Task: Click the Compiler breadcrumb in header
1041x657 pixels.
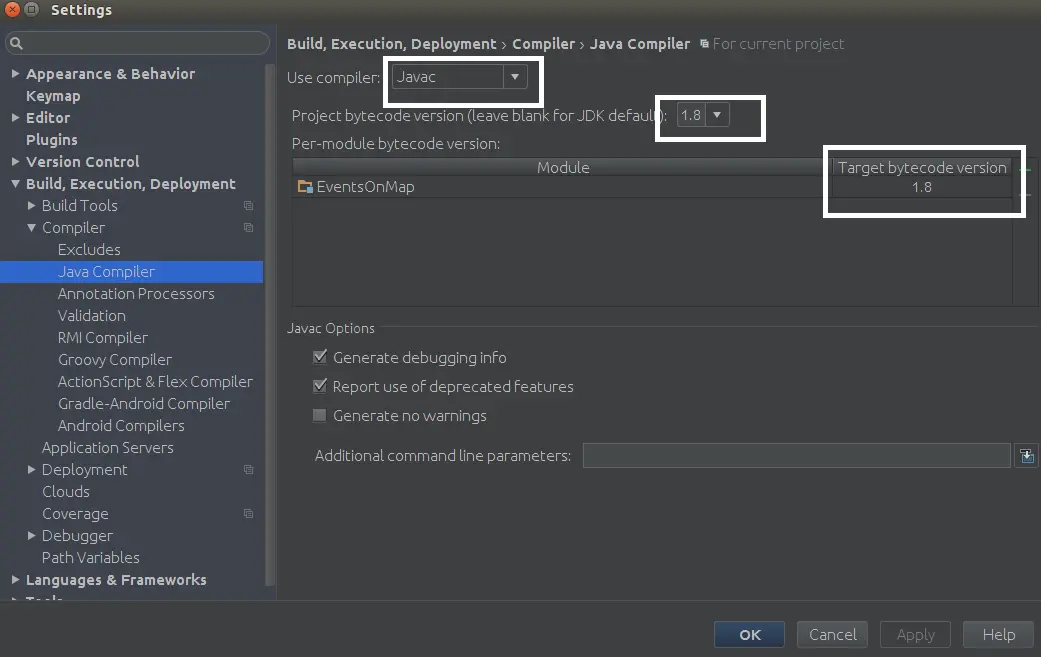Action: 543,44
